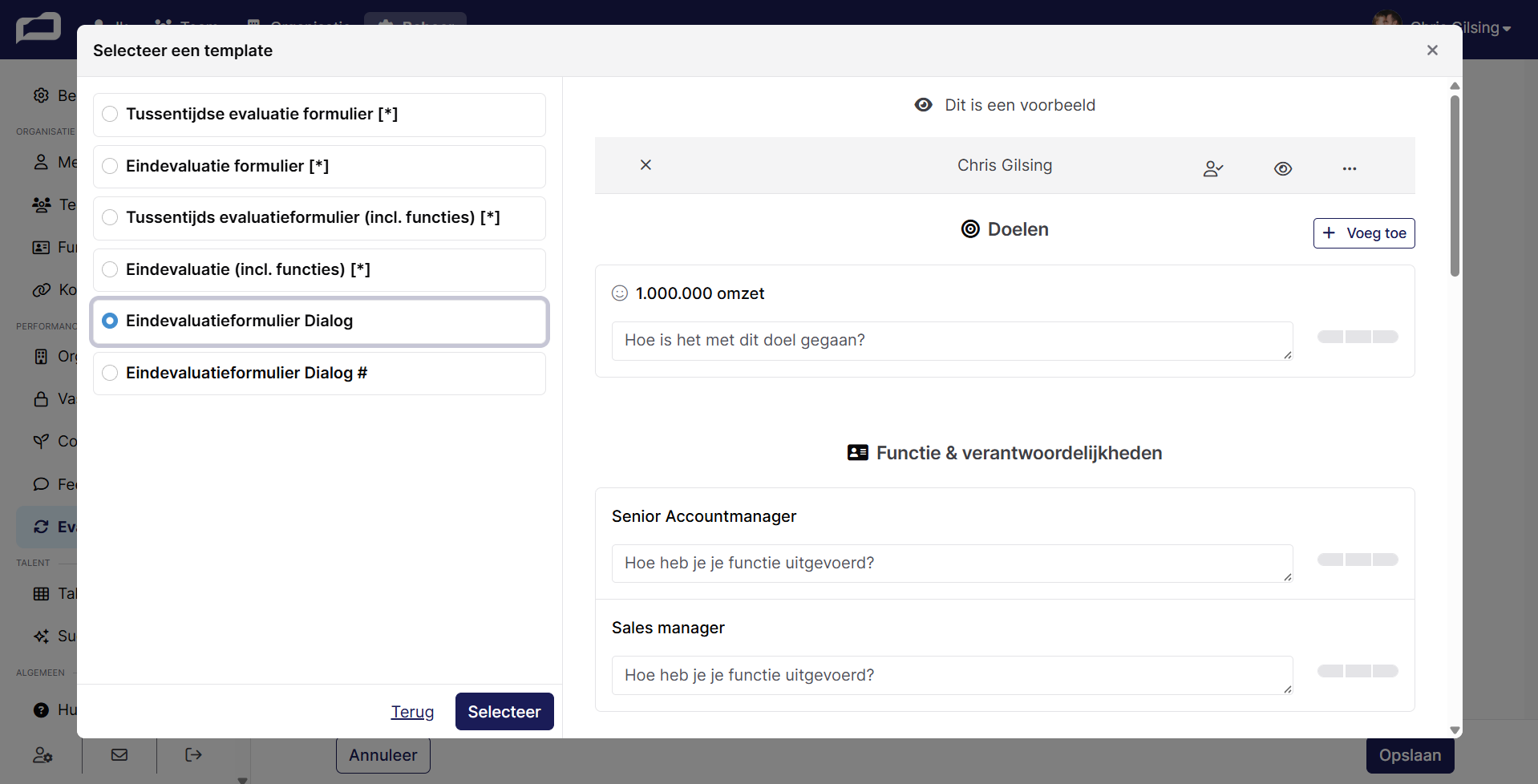
Task: Click the Senior Accountmanager answer field
Action: click(x=952, y=564)
